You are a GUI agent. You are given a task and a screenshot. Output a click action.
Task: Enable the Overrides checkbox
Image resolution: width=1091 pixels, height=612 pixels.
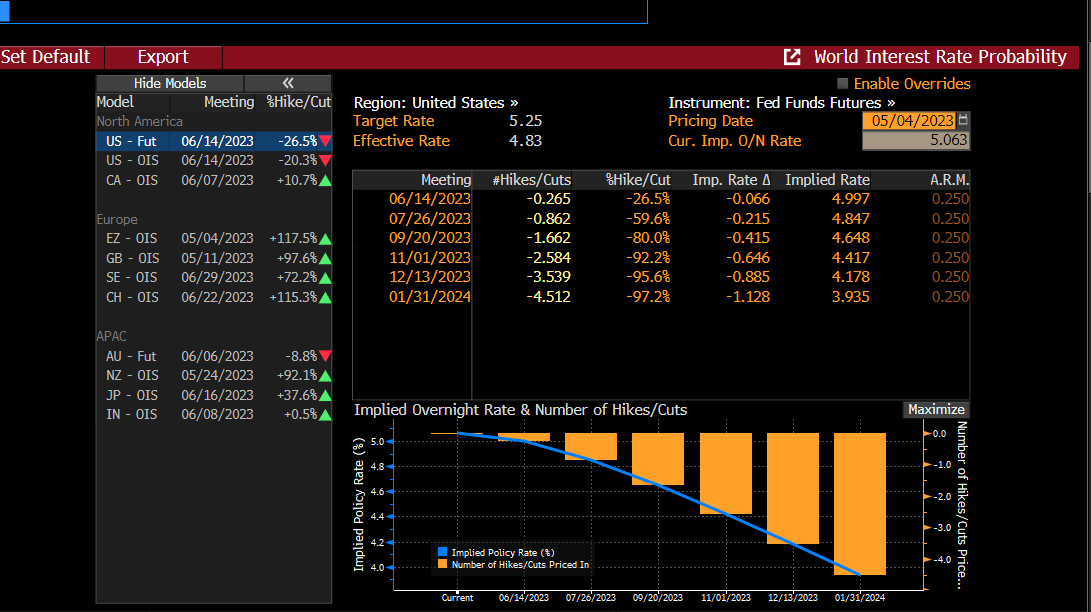(x=842, y=84)
